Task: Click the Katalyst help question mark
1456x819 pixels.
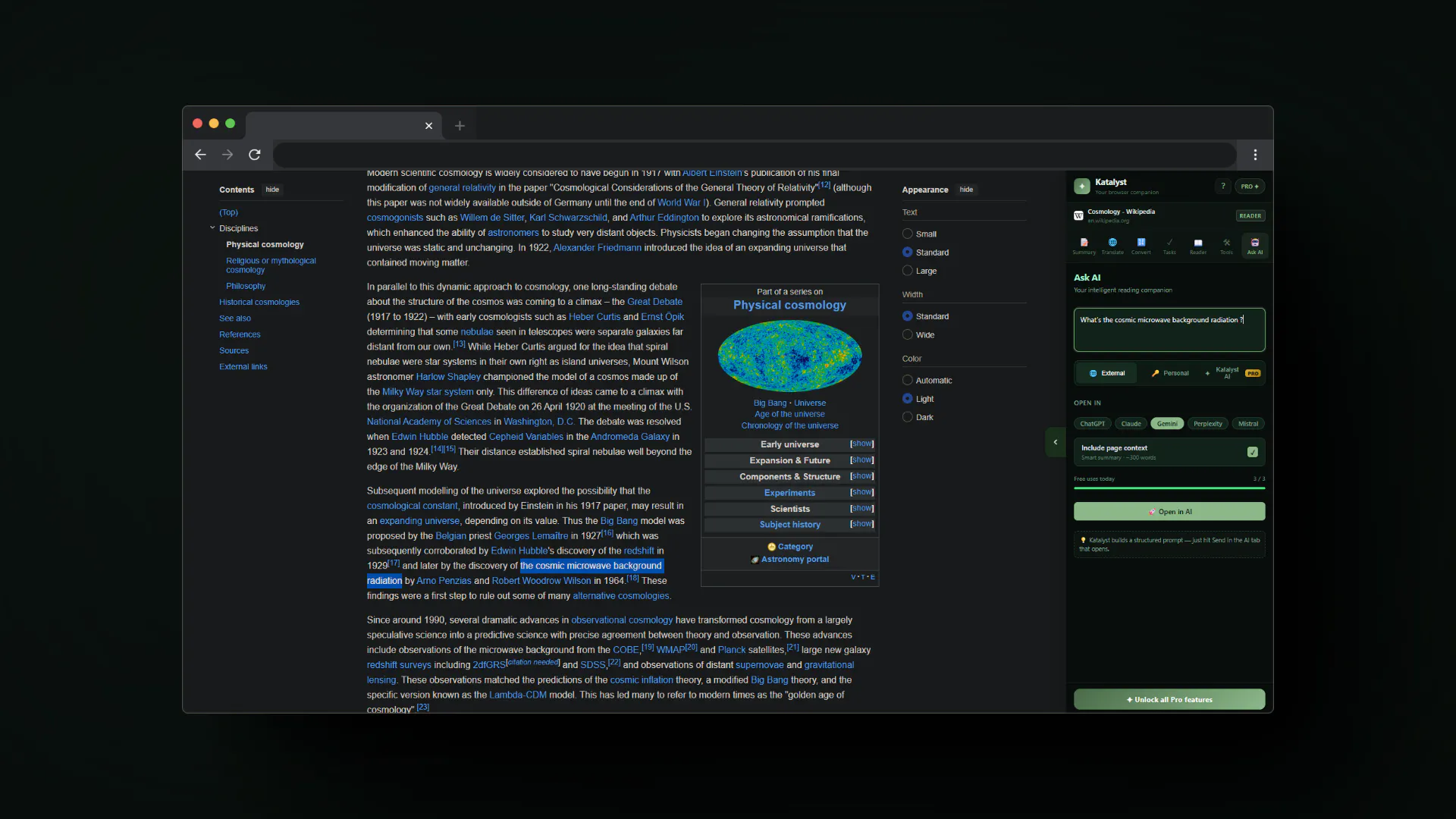Action: point(1223,186)
